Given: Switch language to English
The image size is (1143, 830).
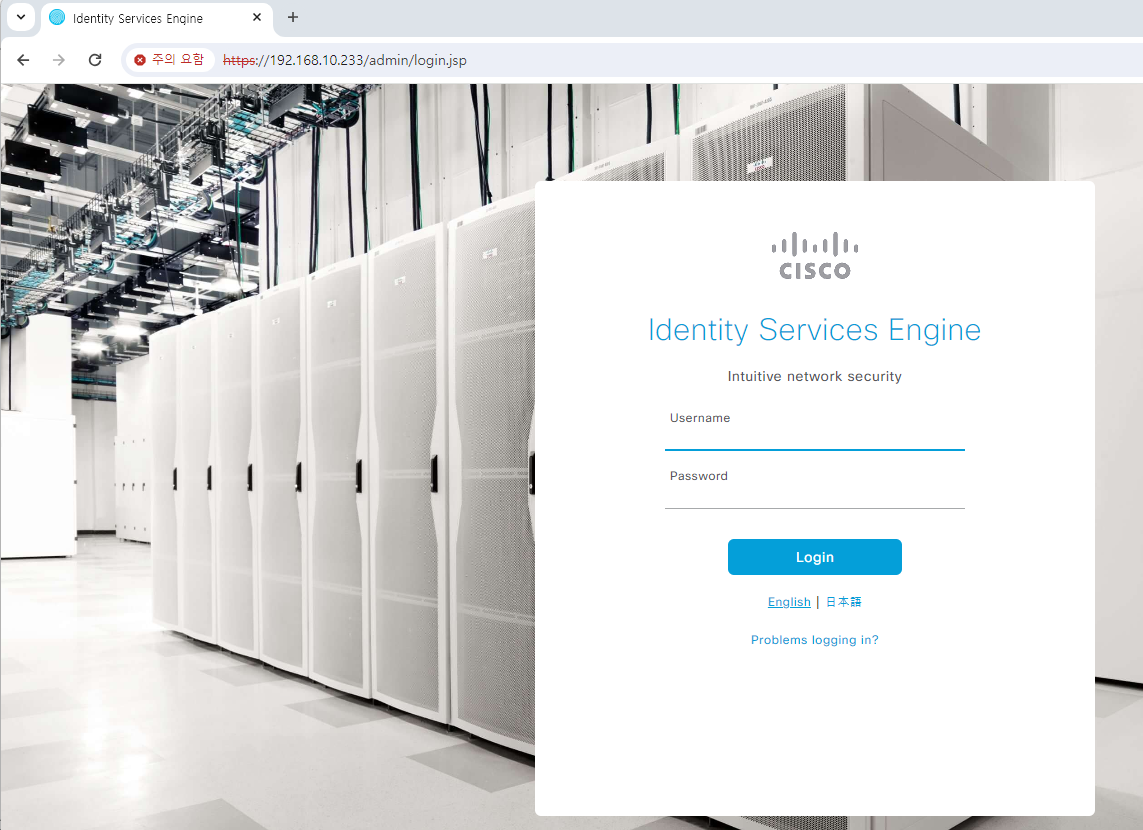Looking at the screenshot, I should [x=789, y=602].
